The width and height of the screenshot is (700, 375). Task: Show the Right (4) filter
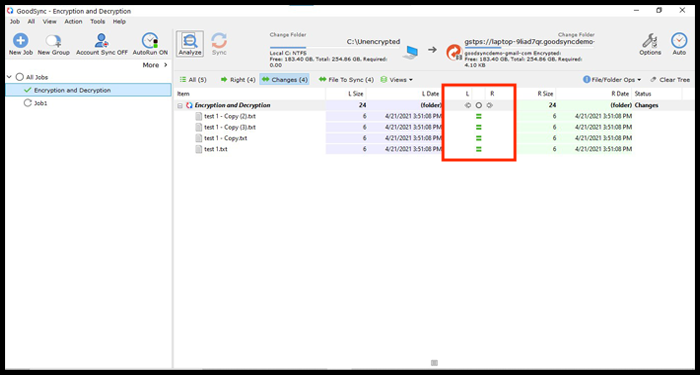point(238,79)
